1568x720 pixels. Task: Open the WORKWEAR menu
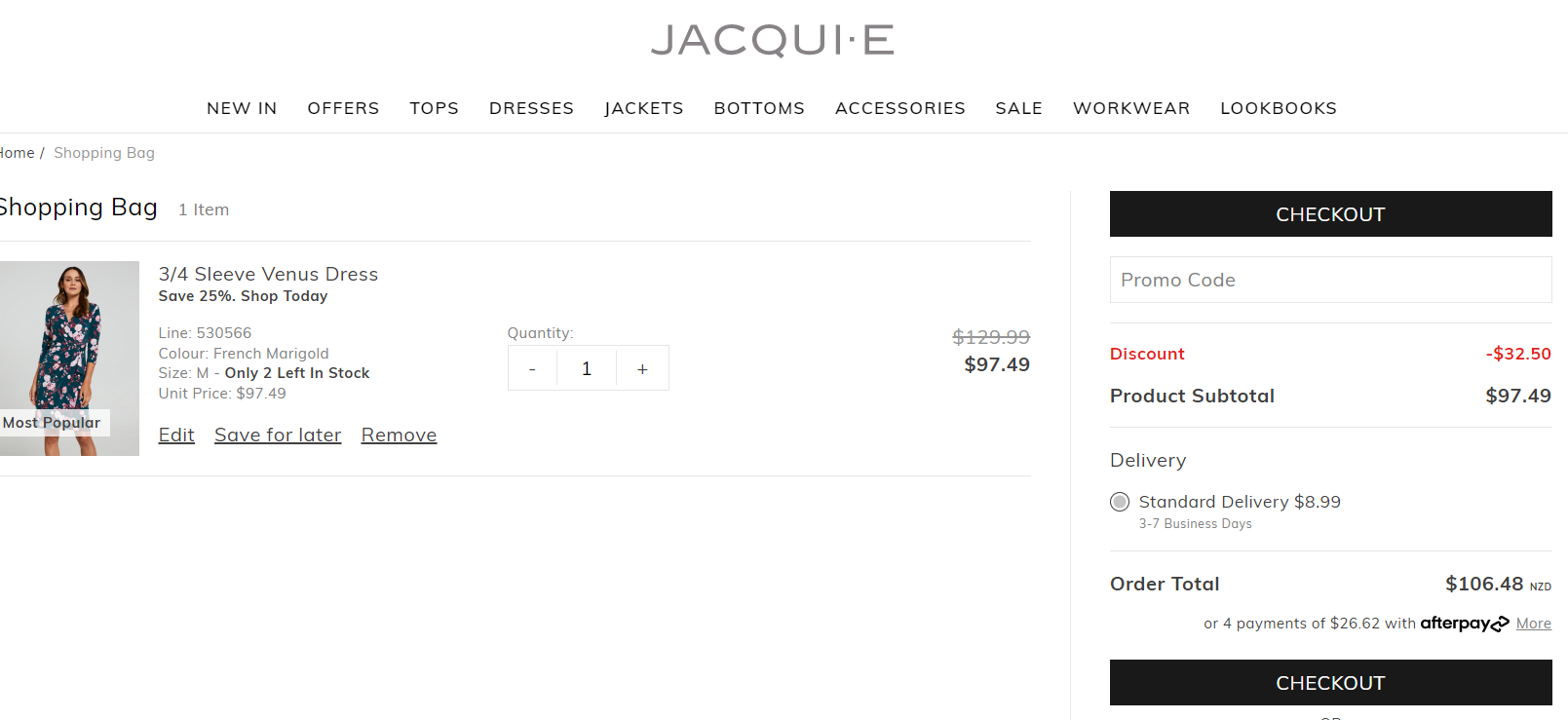pos(1130,108)
